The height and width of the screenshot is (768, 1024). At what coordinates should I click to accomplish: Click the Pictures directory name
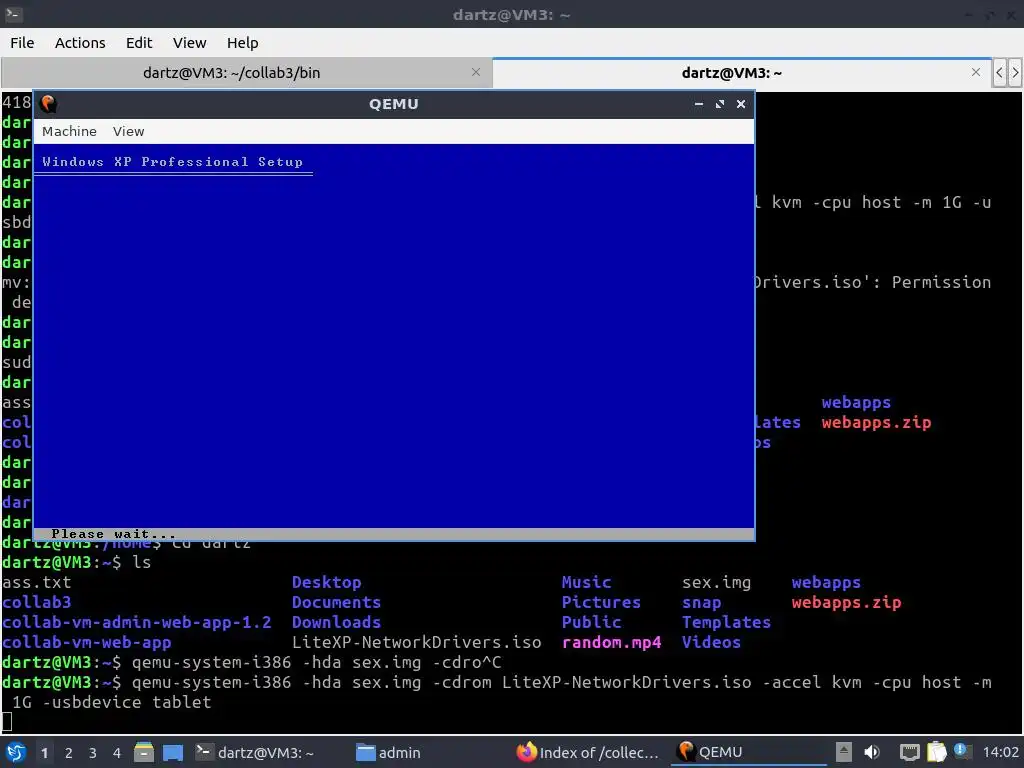coord(601,602)
